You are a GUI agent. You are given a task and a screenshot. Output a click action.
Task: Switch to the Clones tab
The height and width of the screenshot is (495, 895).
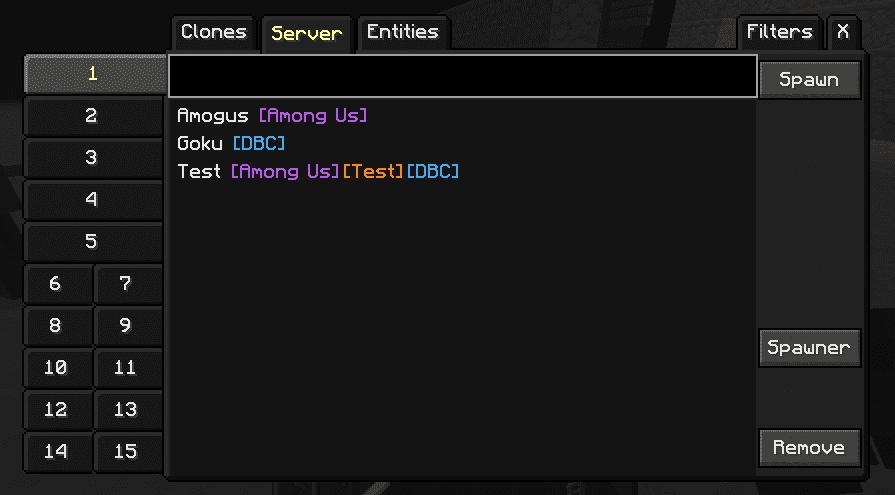(213, 33)
